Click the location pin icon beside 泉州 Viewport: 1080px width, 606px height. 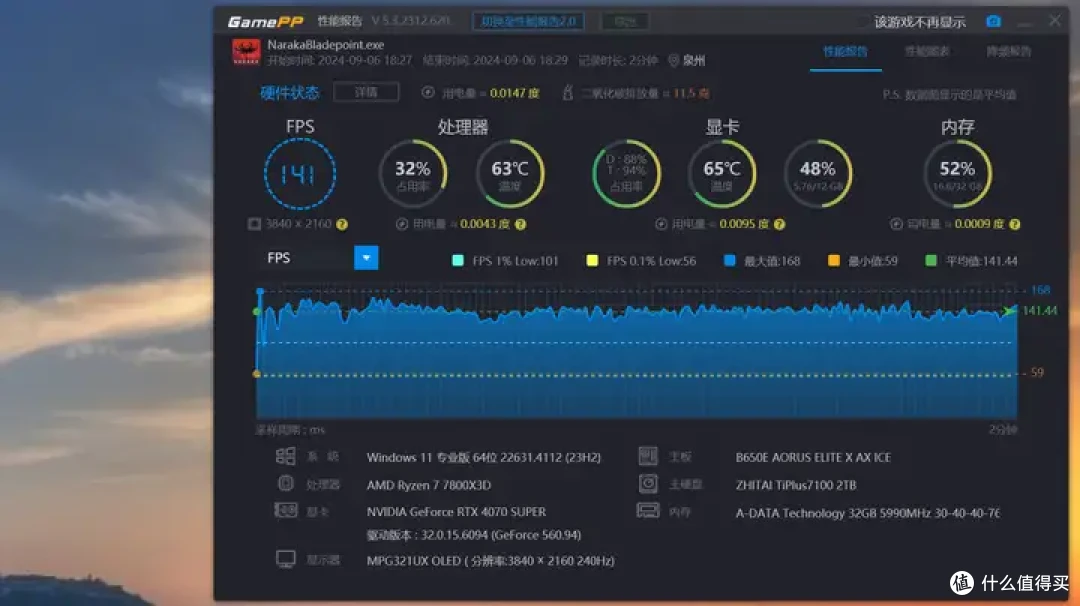point(674,61)
